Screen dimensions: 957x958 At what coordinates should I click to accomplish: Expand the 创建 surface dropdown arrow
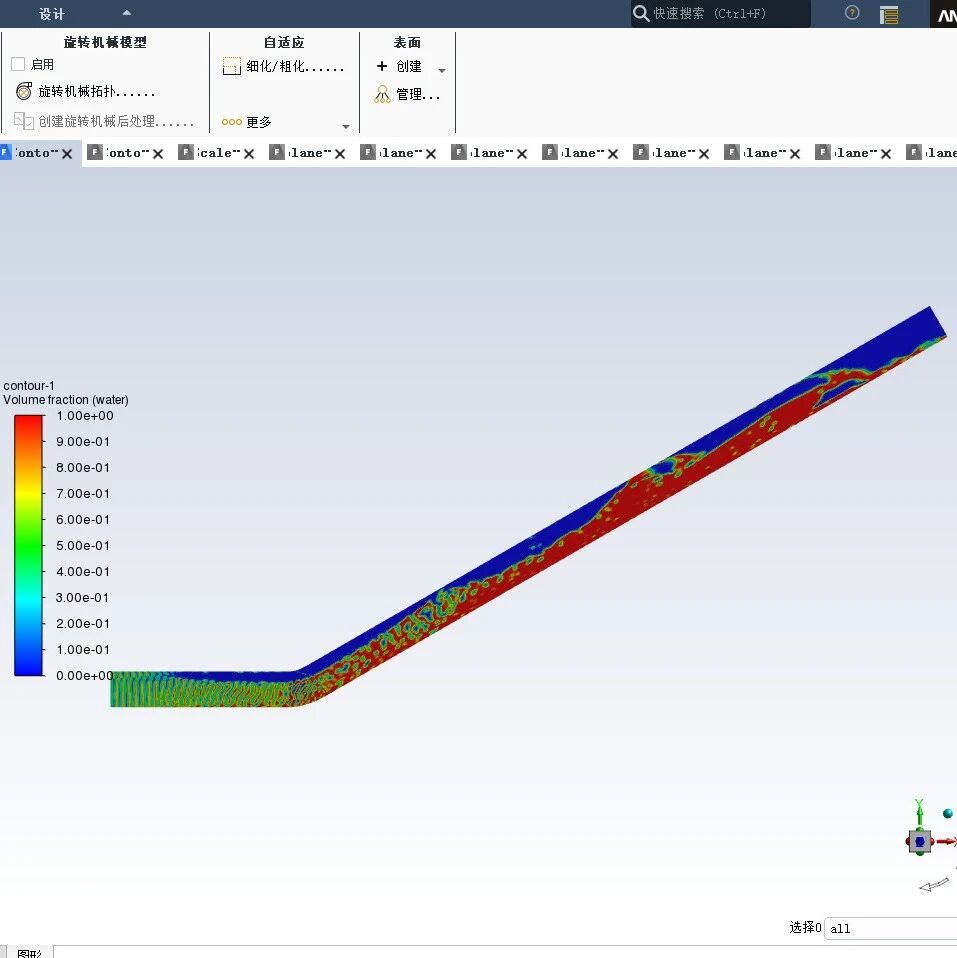tap(442, 71)
